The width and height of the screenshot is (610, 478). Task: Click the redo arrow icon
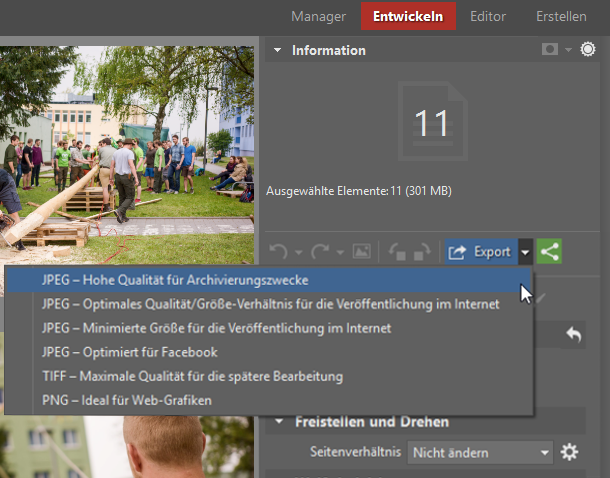click(320, 252)
